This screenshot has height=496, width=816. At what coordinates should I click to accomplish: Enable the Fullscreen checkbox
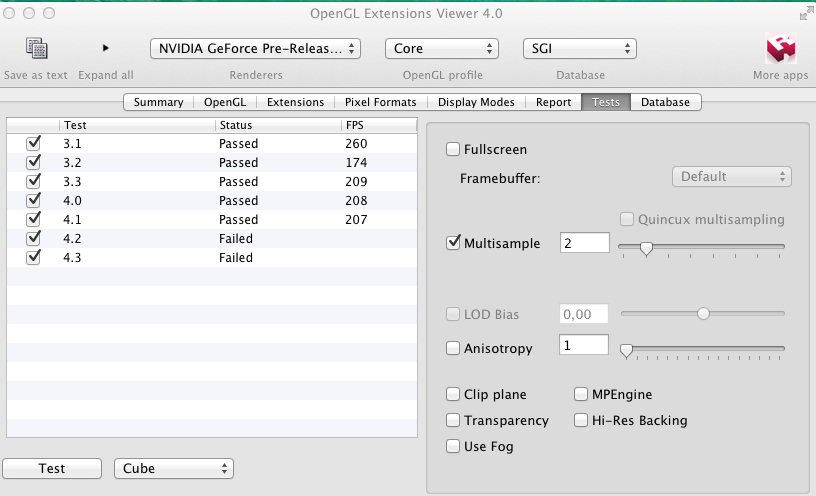click(x=453, y=149)
